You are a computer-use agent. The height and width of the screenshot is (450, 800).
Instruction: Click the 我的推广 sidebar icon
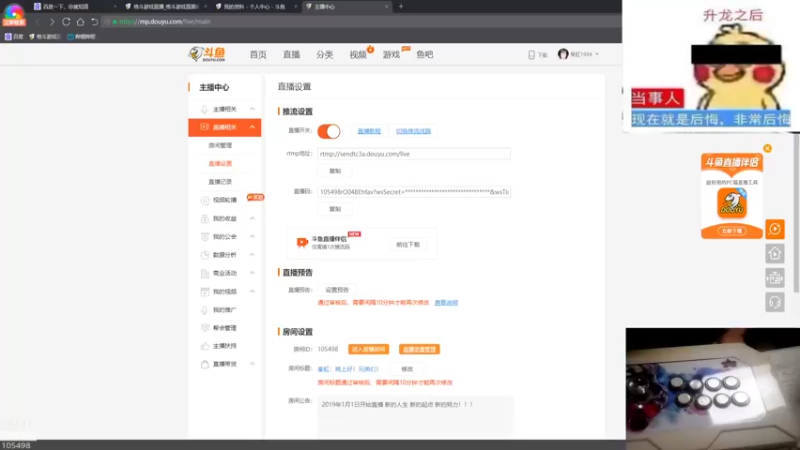205,310
